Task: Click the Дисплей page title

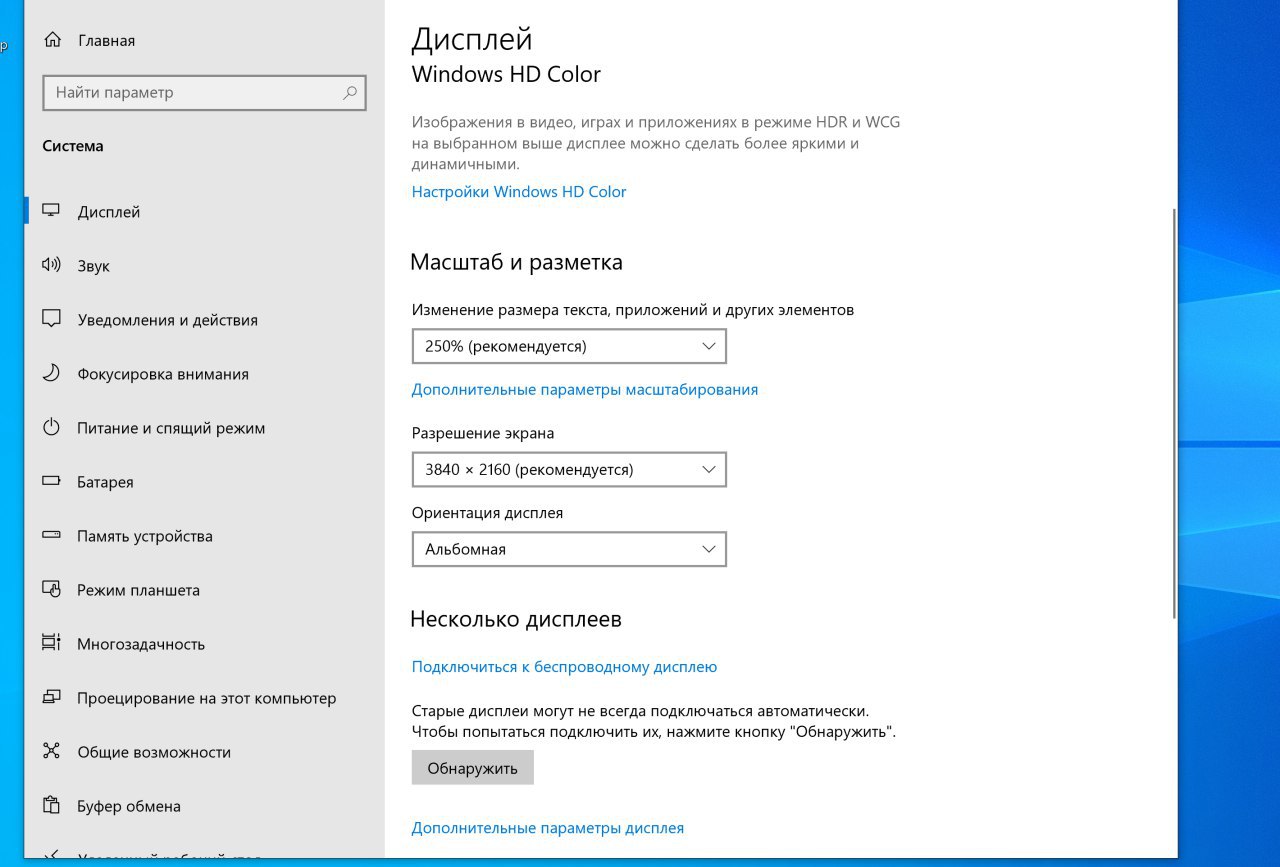Action: tap(472, 39)
